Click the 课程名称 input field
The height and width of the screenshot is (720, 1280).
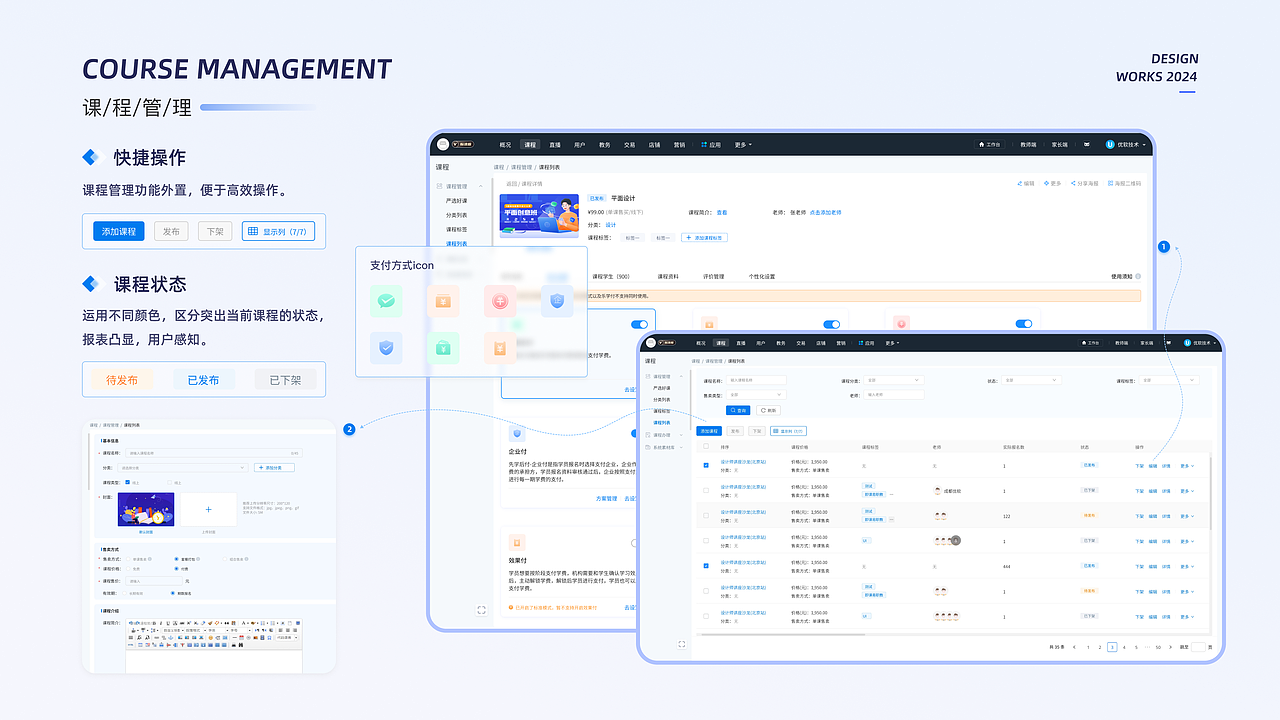click(x=756, y=380)
